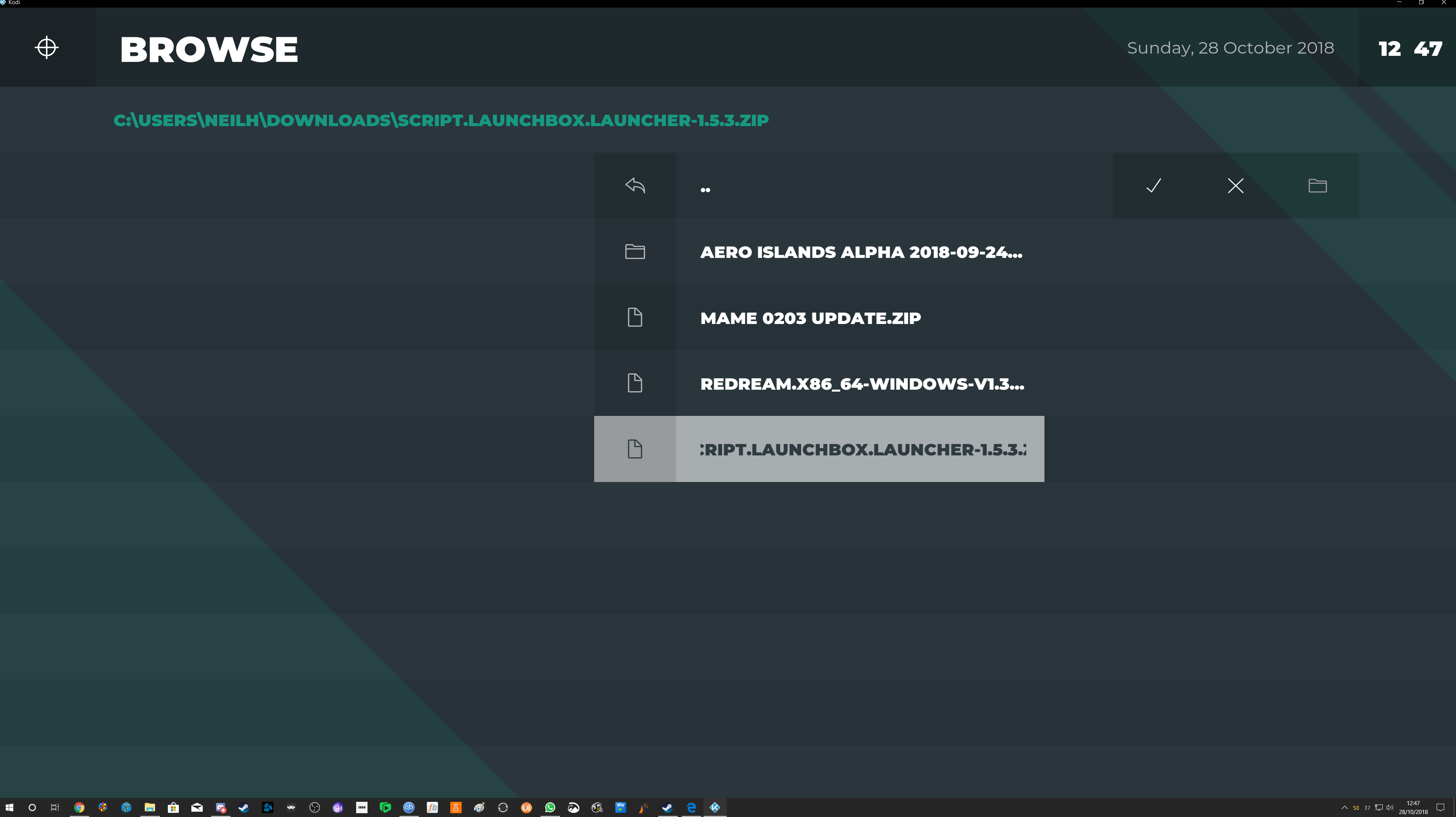
Task: Create new folder with the folder button
Action: (1317, 185)
